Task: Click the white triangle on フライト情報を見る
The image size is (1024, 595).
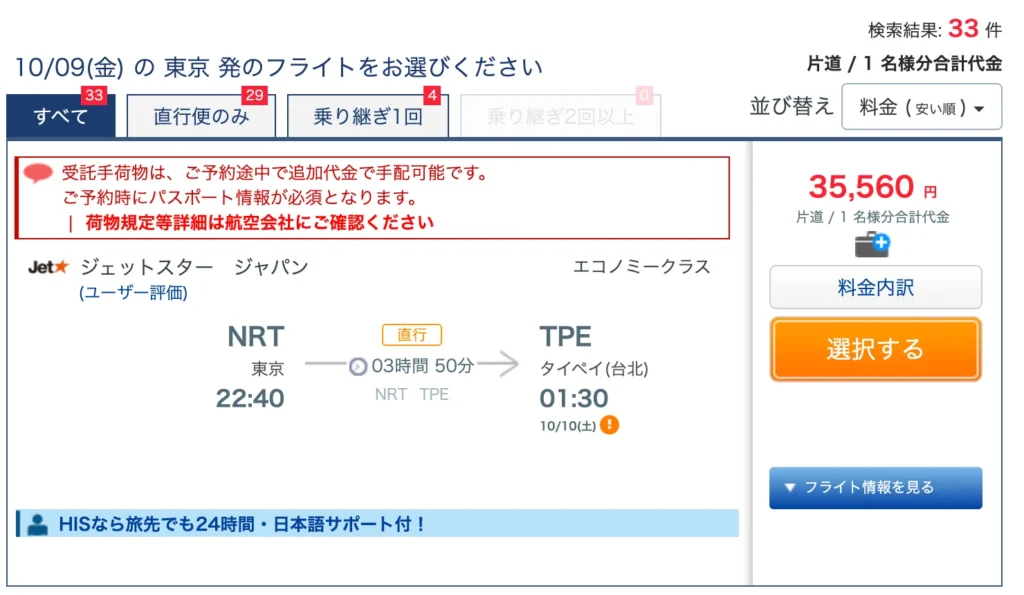Action: tap(790, 487)
